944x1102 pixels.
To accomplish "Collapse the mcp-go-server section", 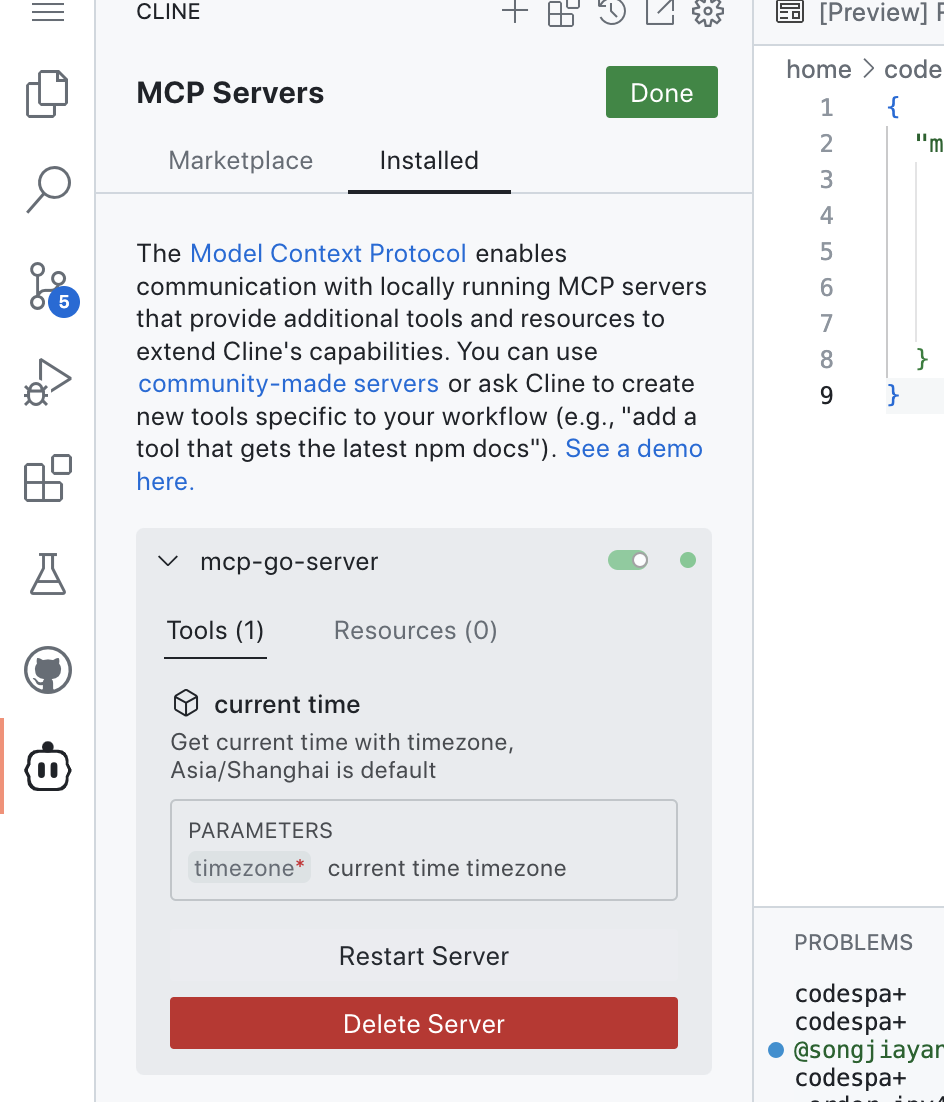I will (168, 561).
